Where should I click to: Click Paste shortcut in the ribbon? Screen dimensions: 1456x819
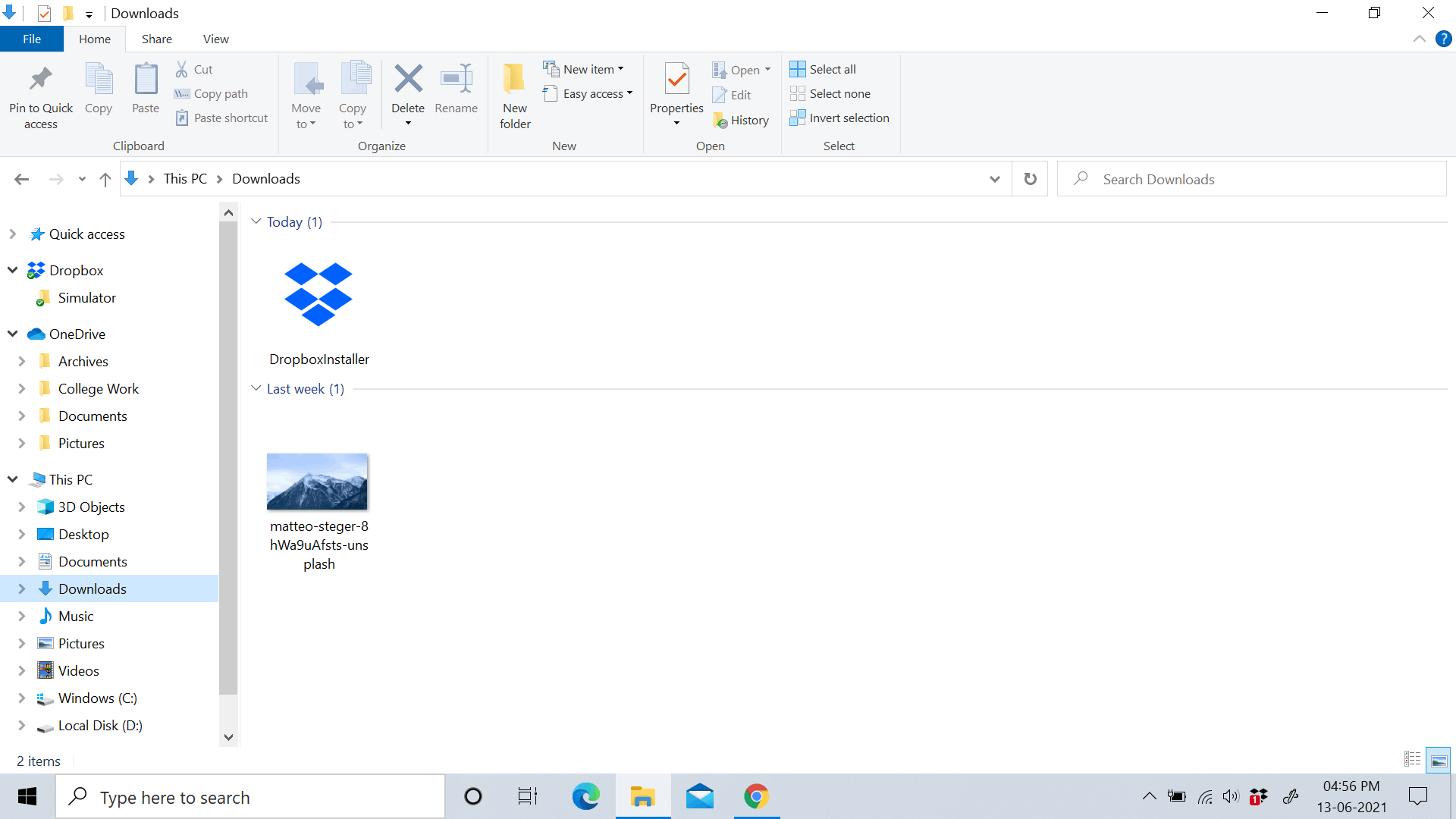tap(221, 118)
